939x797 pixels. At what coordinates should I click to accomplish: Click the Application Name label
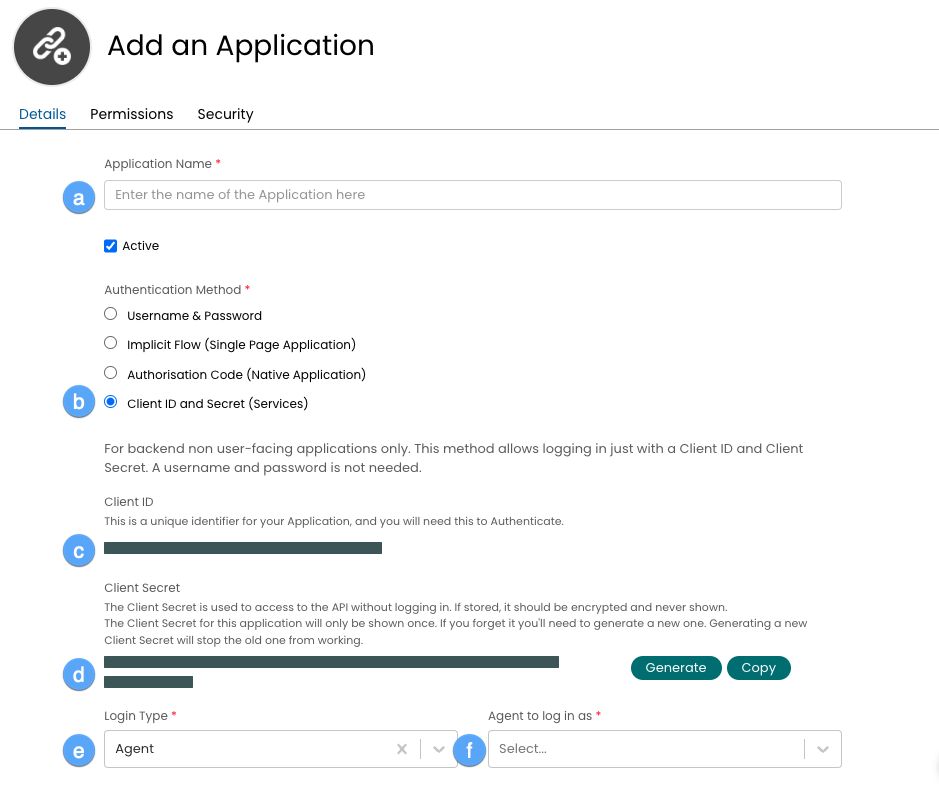[x=158, y=163]
